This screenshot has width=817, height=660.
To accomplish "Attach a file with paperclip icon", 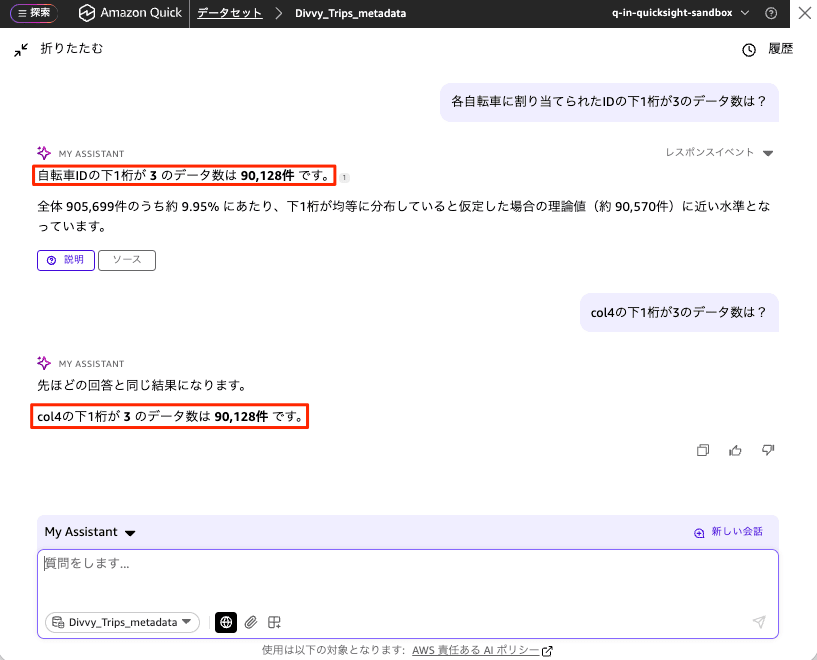I will coord(251,622).
